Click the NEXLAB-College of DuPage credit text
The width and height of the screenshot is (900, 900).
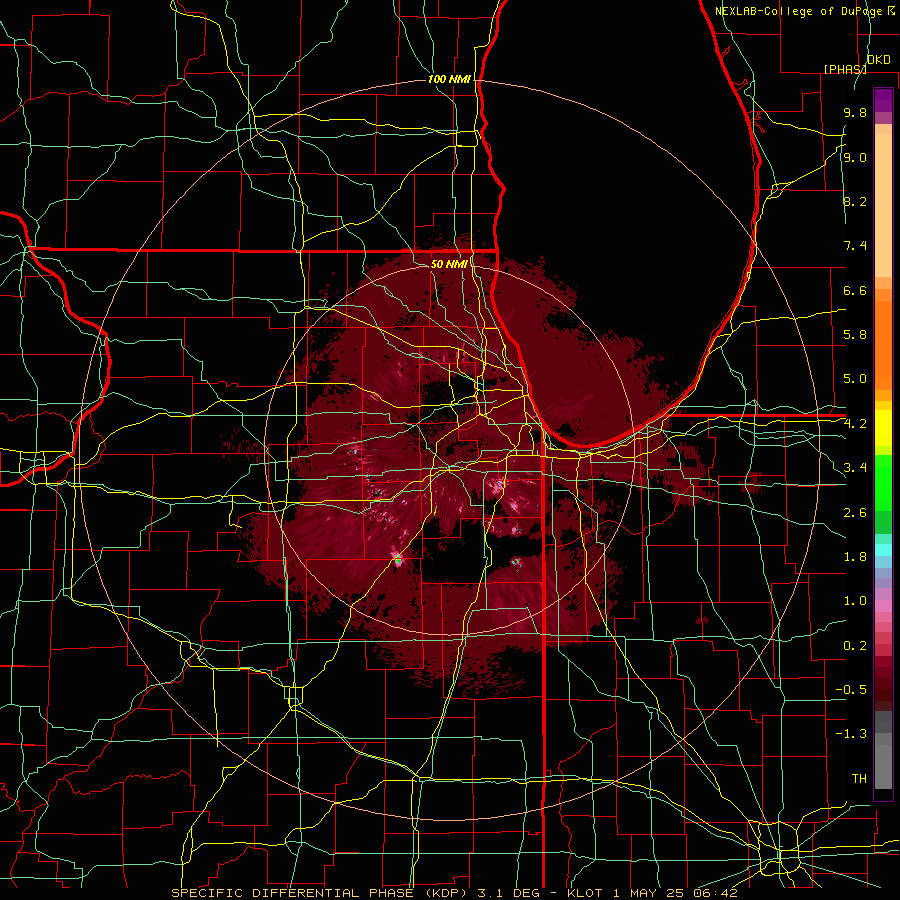[798, 11]
